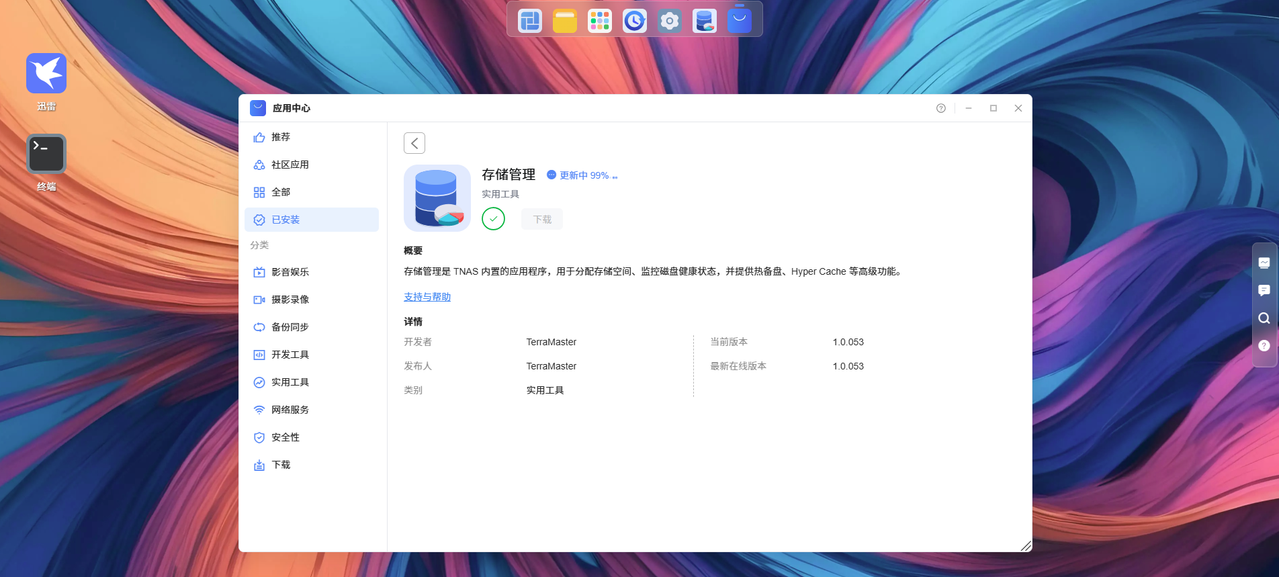Image resolution: width=1279 pixels, height=577 pixels.
Task: Select 已安装 in the sidebar
Action: [312, 219]
